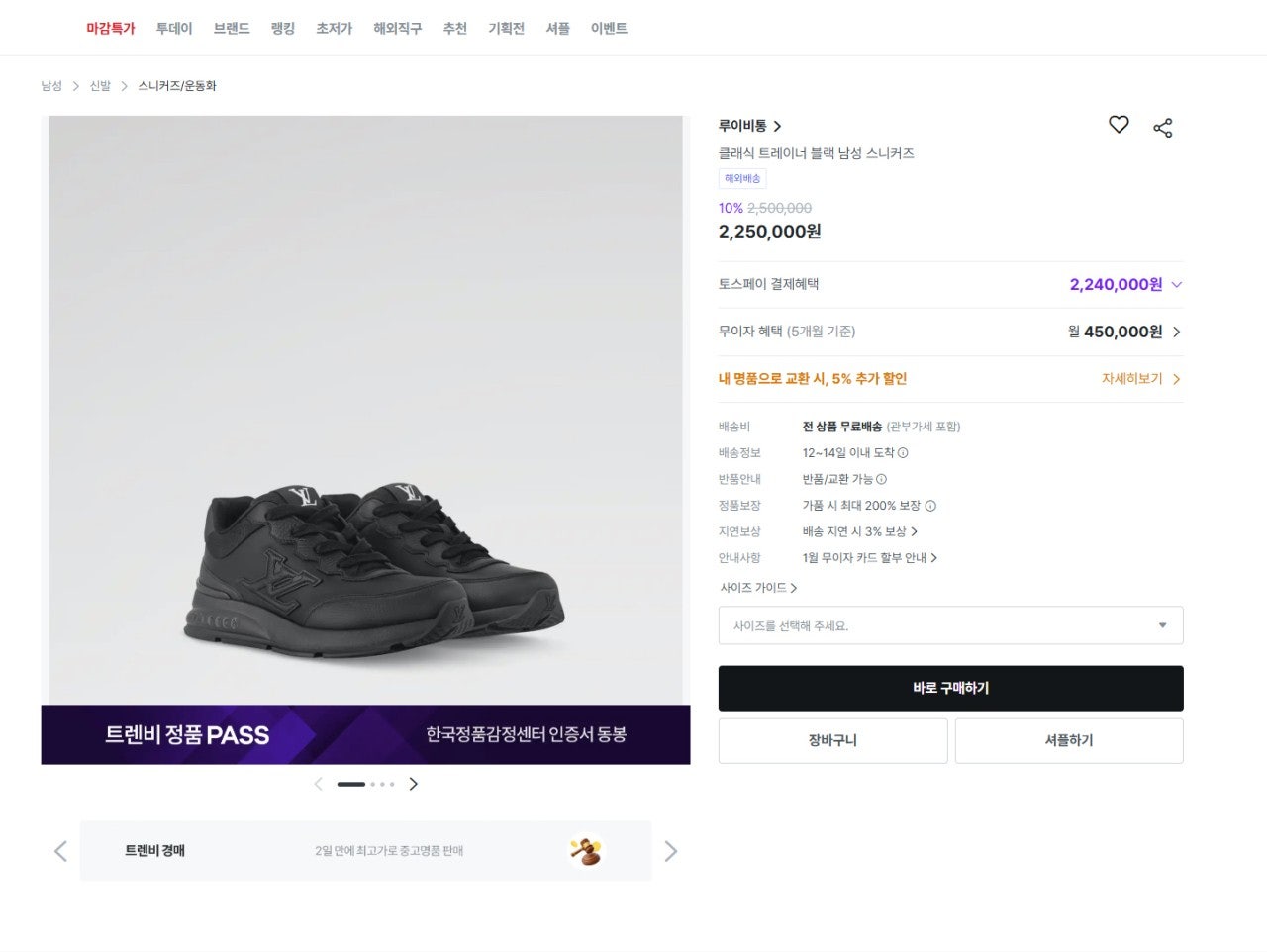Select the second image carousel dot
Screen dimensions: 1267x952
click(x=372, y=784)
